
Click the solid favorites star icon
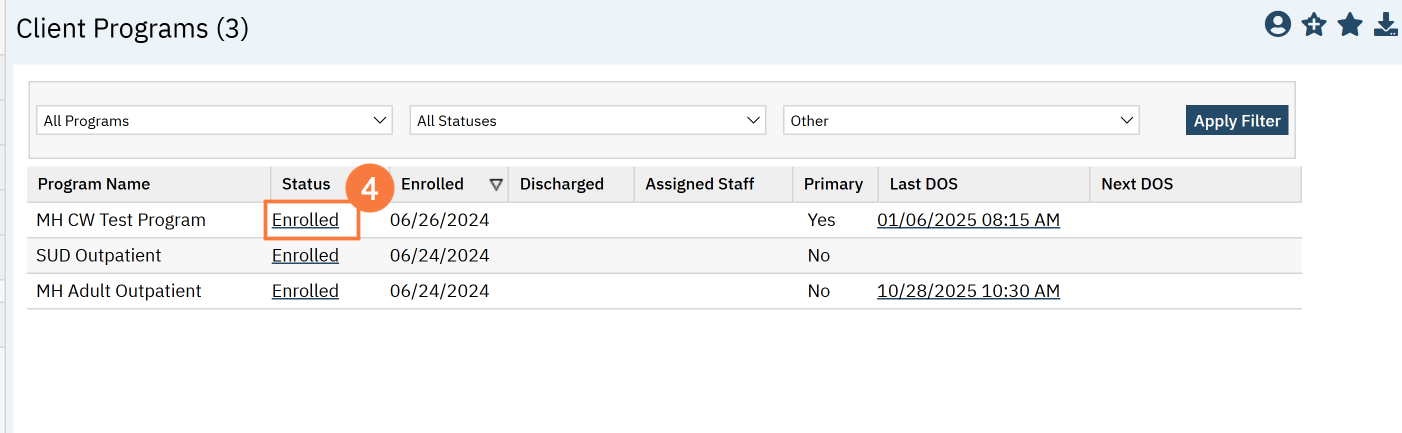click(1350, 25)
